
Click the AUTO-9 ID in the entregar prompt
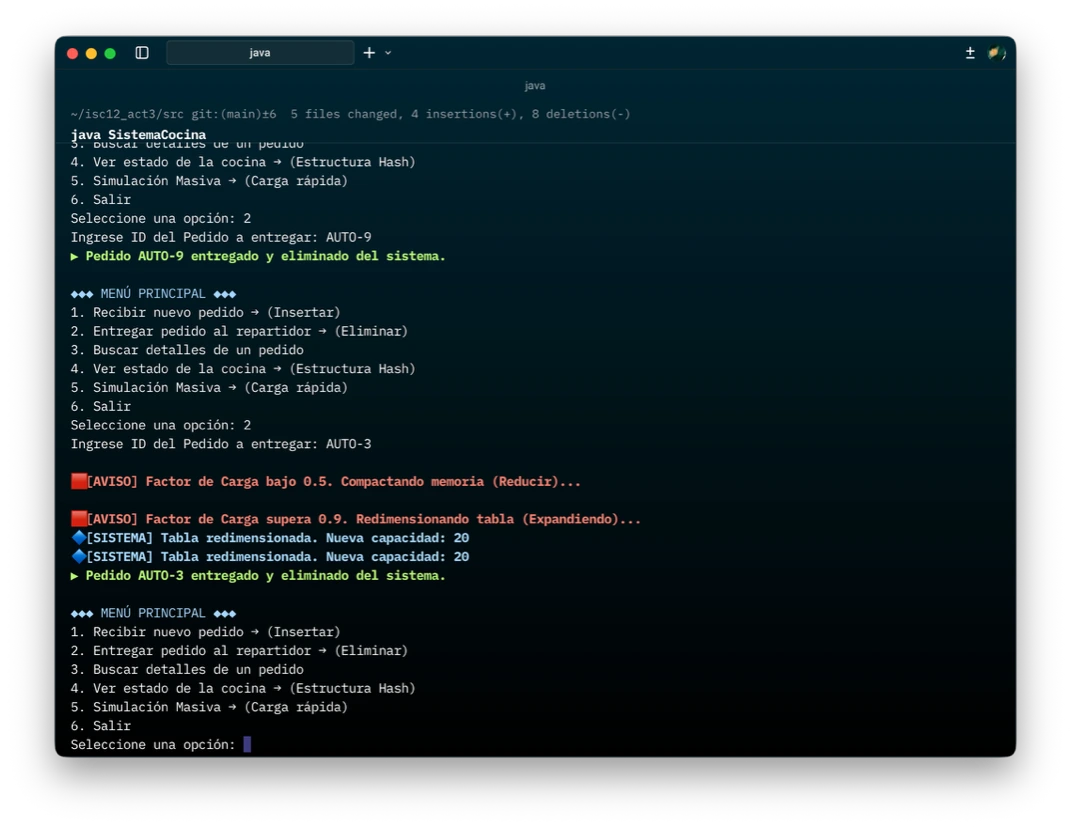349,237
